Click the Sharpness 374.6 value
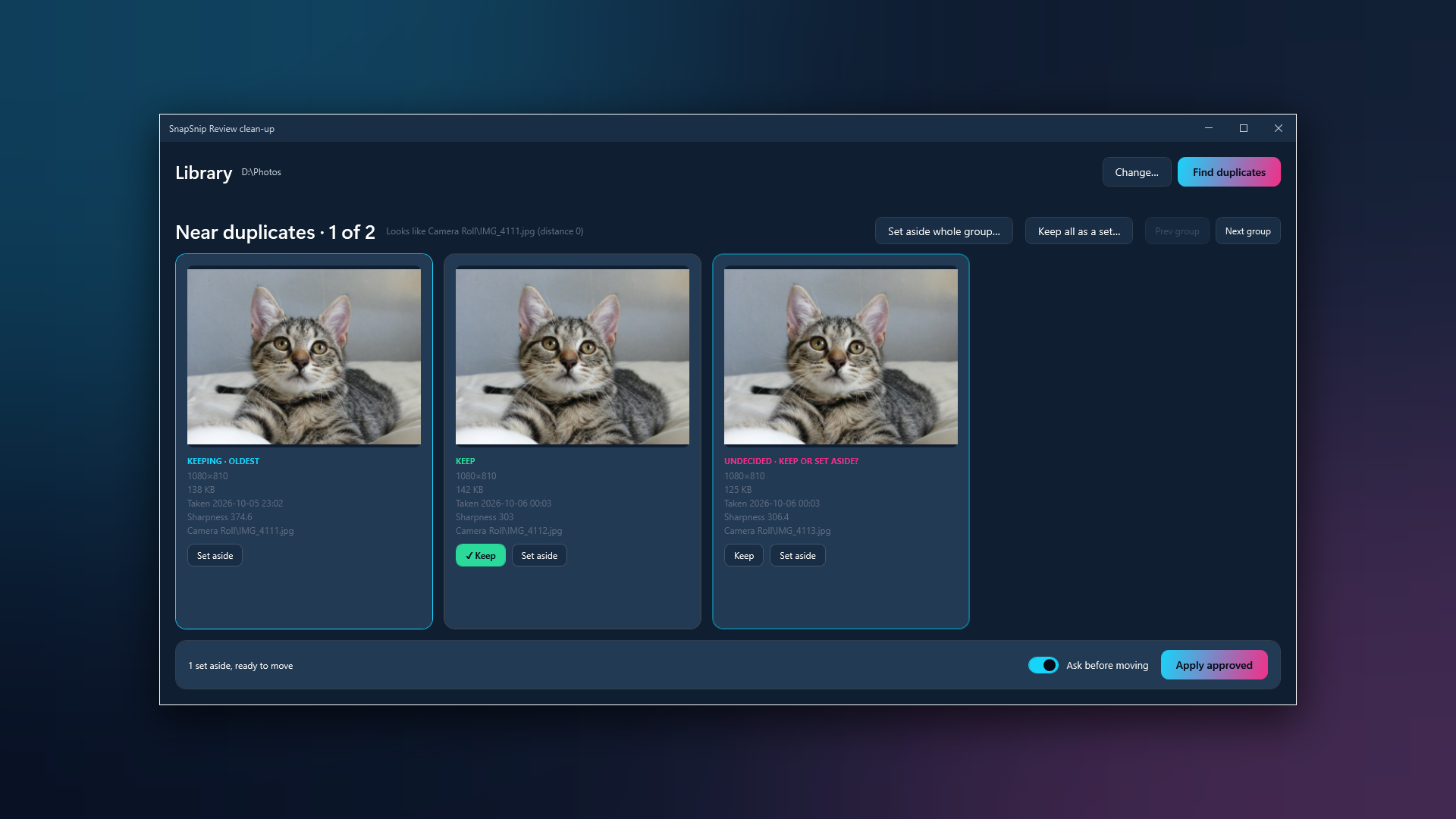Viewport: 1456px width, 819px height. coord(219,517)
